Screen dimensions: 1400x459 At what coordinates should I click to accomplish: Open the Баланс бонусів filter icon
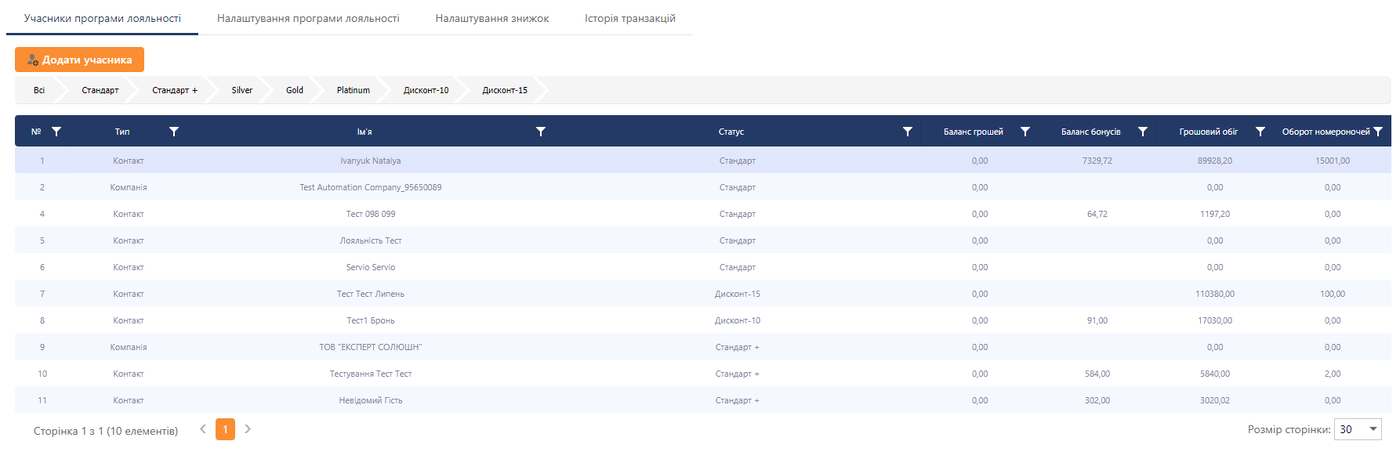point(1142,131)
